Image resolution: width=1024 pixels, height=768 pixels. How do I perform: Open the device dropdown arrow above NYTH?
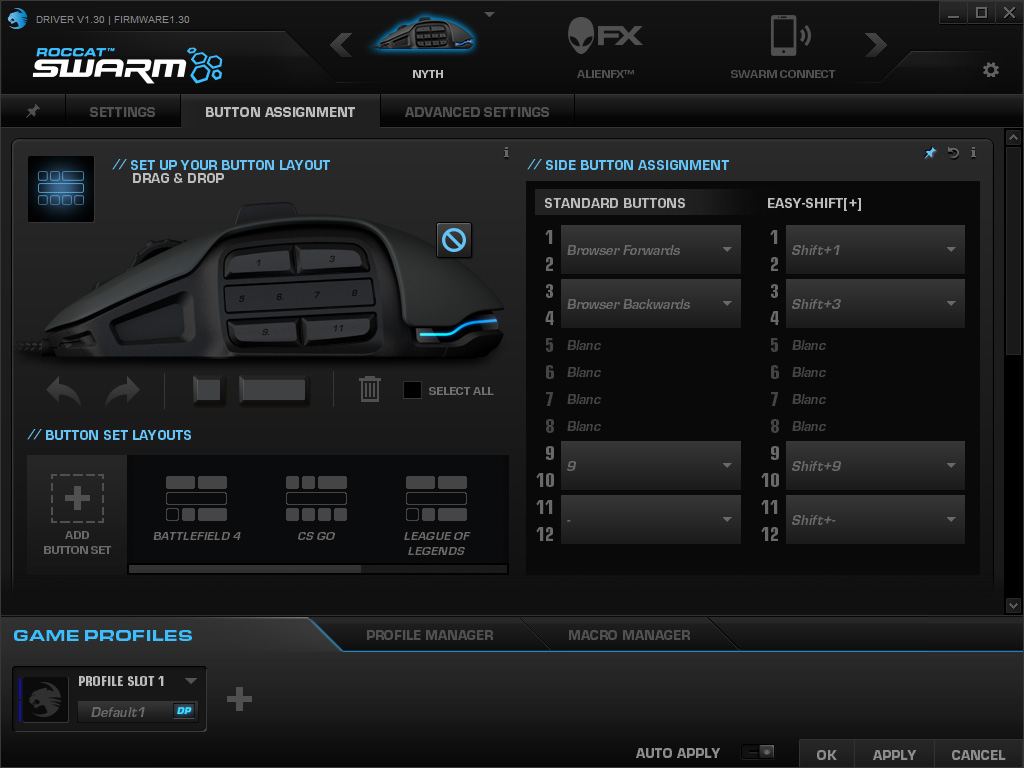pyautogui.click(x=489, y=14)
